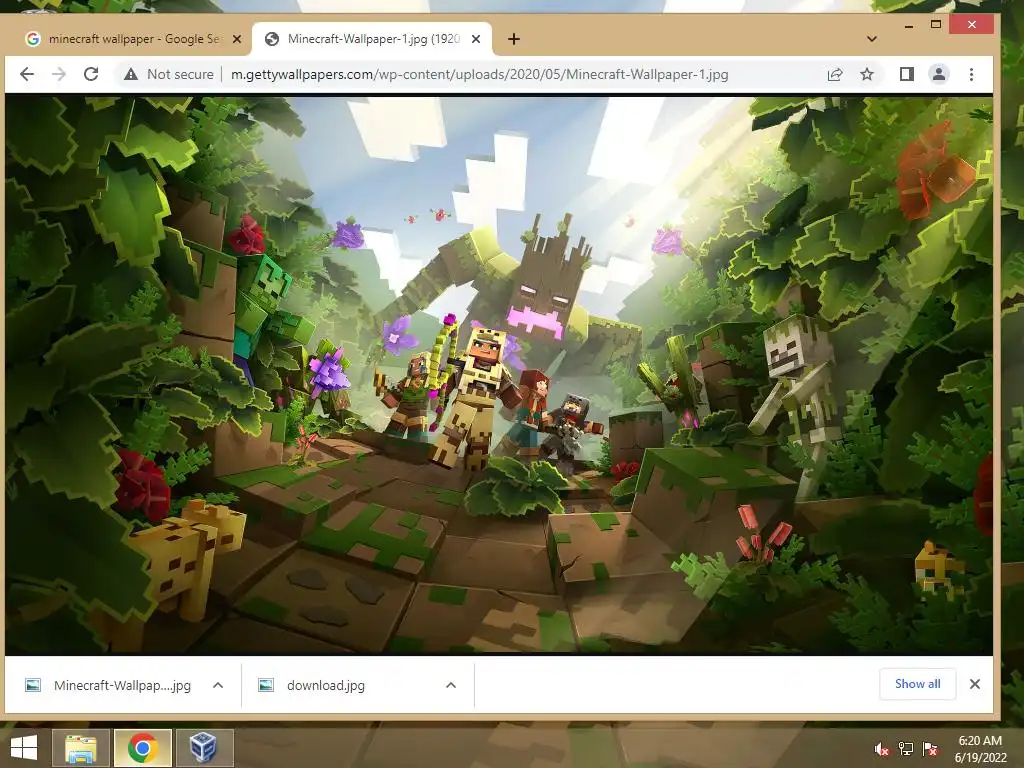
Task: Reload the current page
Action: 91,74
